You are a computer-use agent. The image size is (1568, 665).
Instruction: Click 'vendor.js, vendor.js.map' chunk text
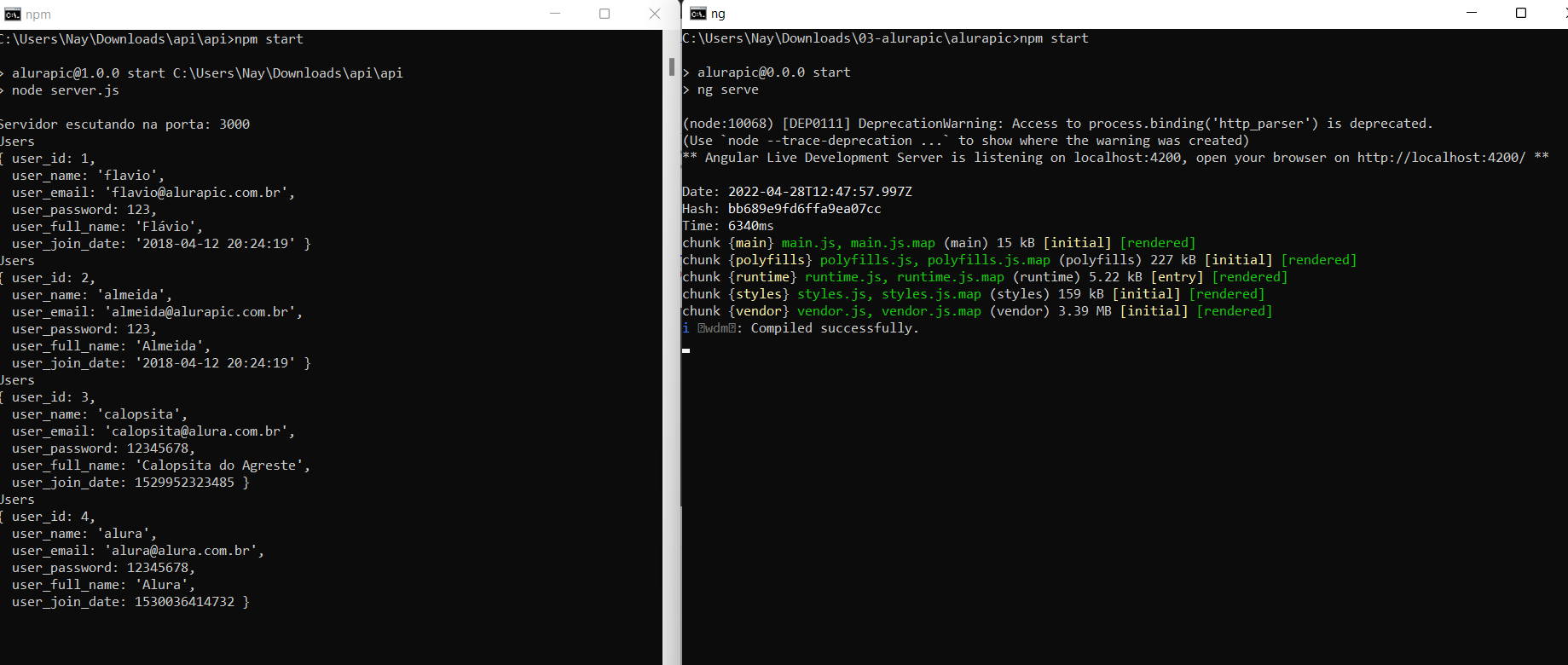[889, 311]
